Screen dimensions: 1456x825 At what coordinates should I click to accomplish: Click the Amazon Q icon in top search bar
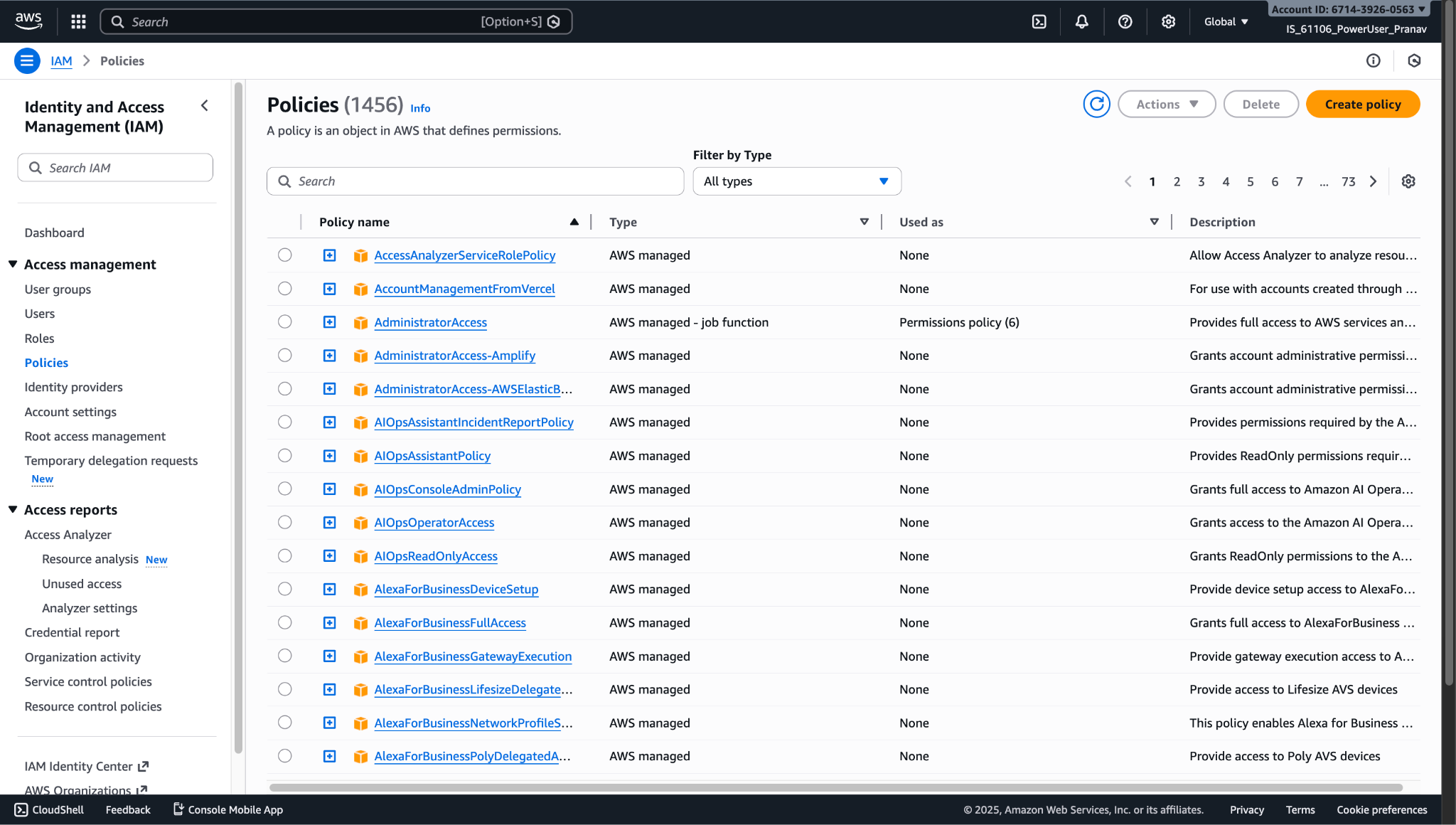tap(554, 21)
